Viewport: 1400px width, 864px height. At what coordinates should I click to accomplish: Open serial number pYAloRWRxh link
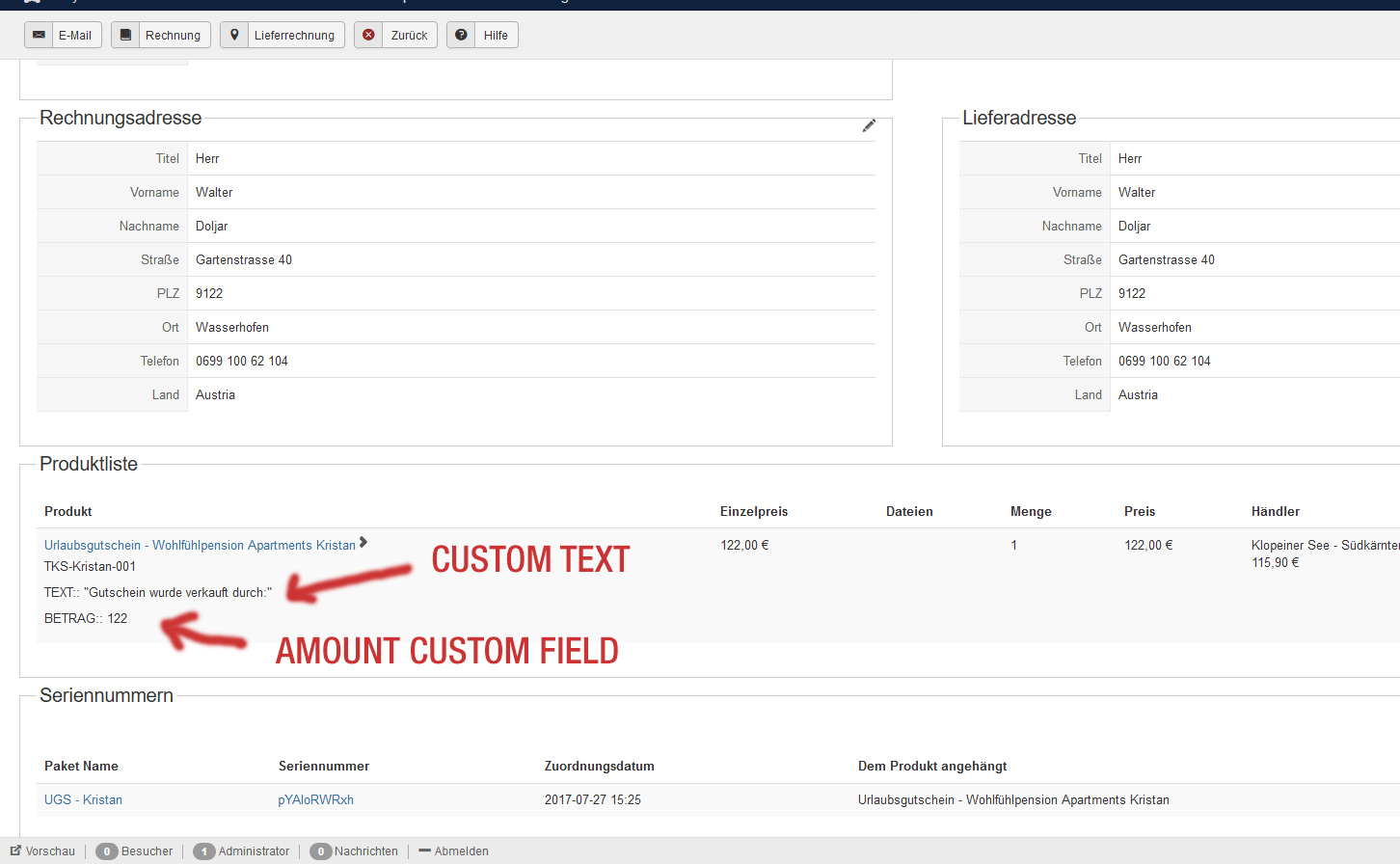(x=315, y=800)
